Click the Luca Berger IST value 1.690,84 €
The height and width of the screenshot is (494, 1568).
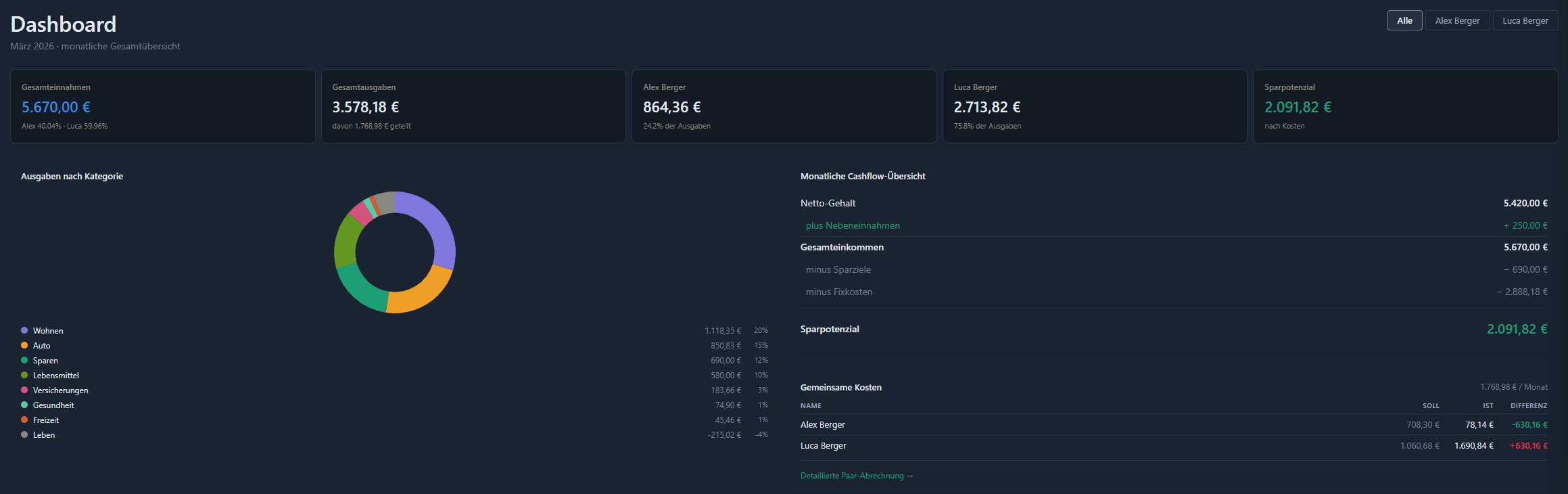1474,446
